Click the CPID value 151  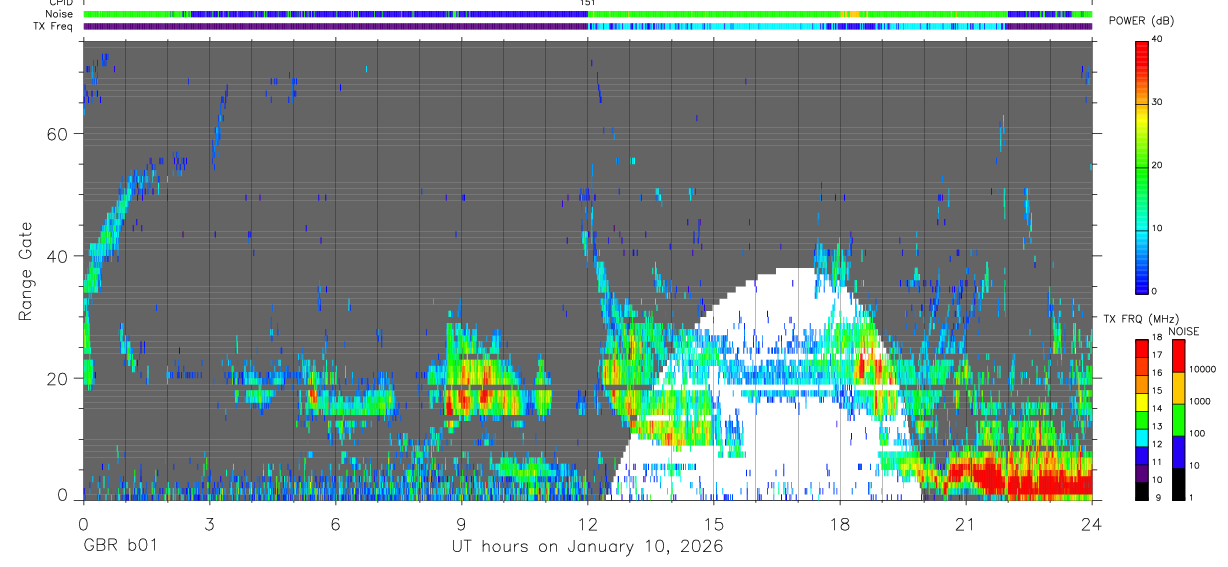pyautogui.click(x=588, y=4)
